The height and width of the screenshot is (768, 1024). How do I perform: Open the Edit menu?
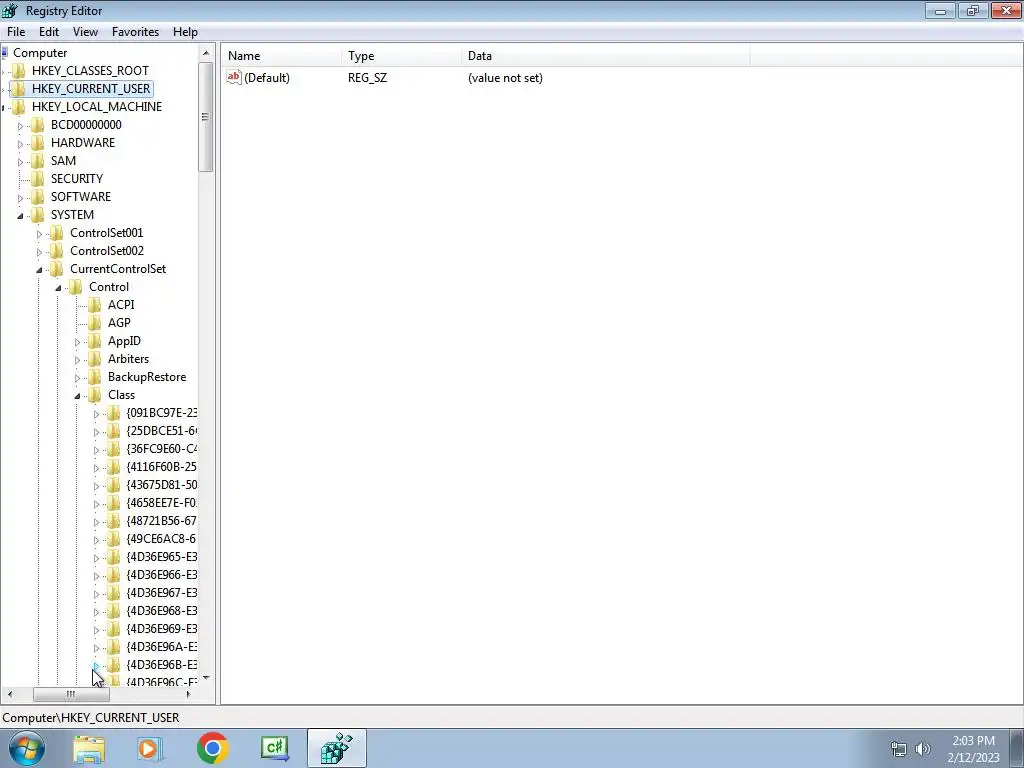[x=48, y=32]
